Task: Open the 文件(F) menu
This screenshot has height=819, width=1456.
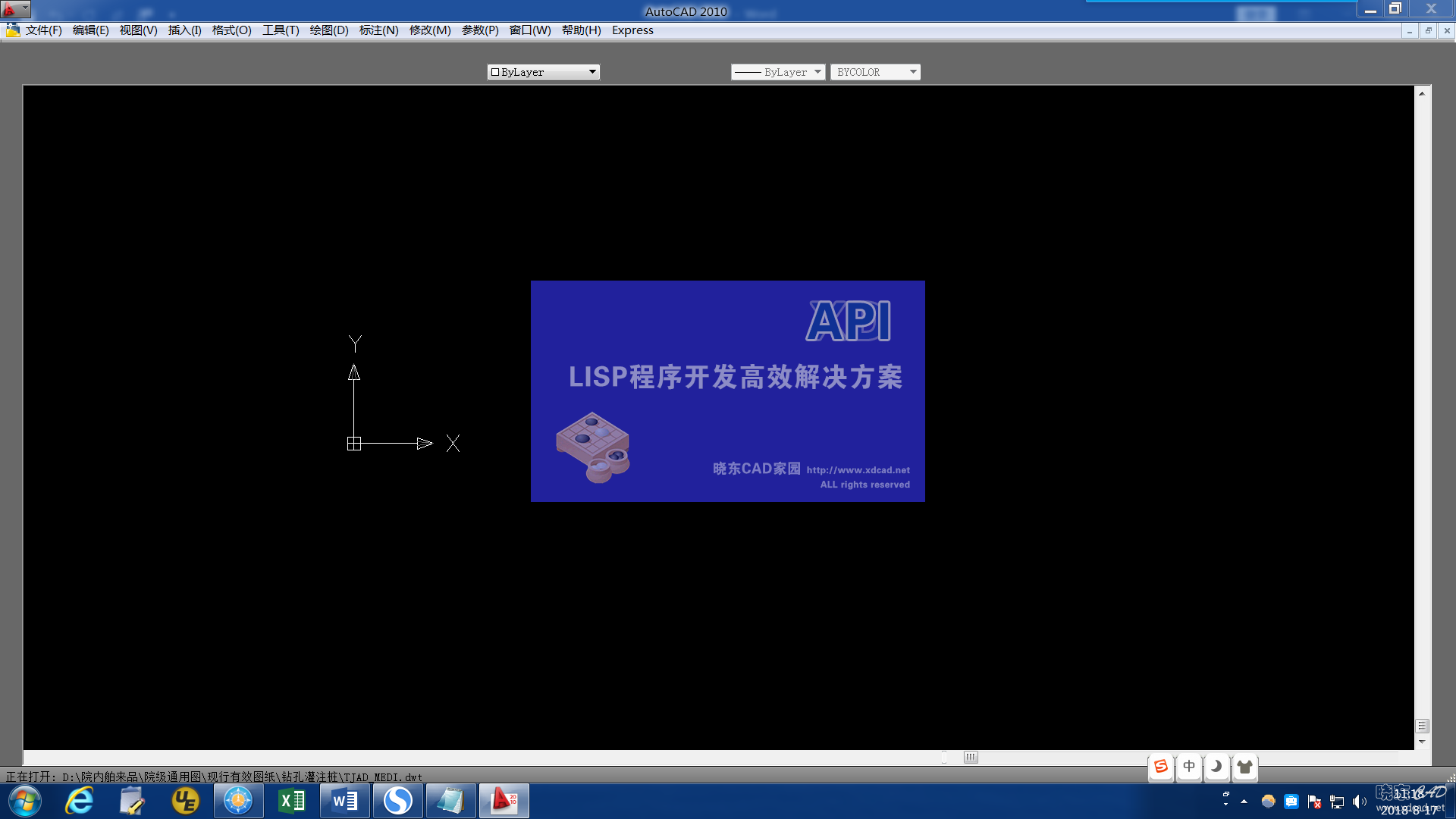Action: 44,30
